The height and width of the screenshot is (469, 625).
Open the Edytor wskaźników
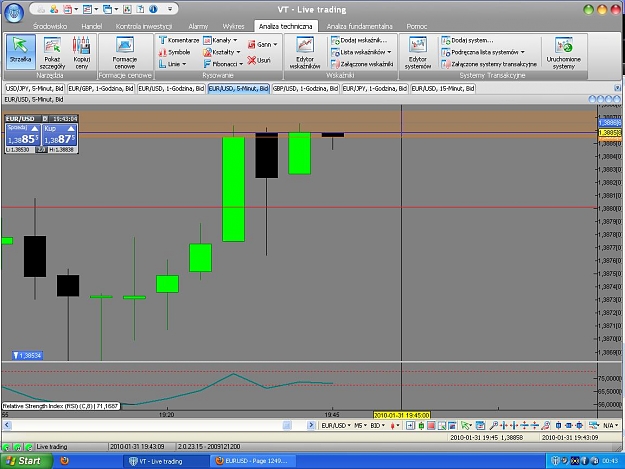coord(305,52)
